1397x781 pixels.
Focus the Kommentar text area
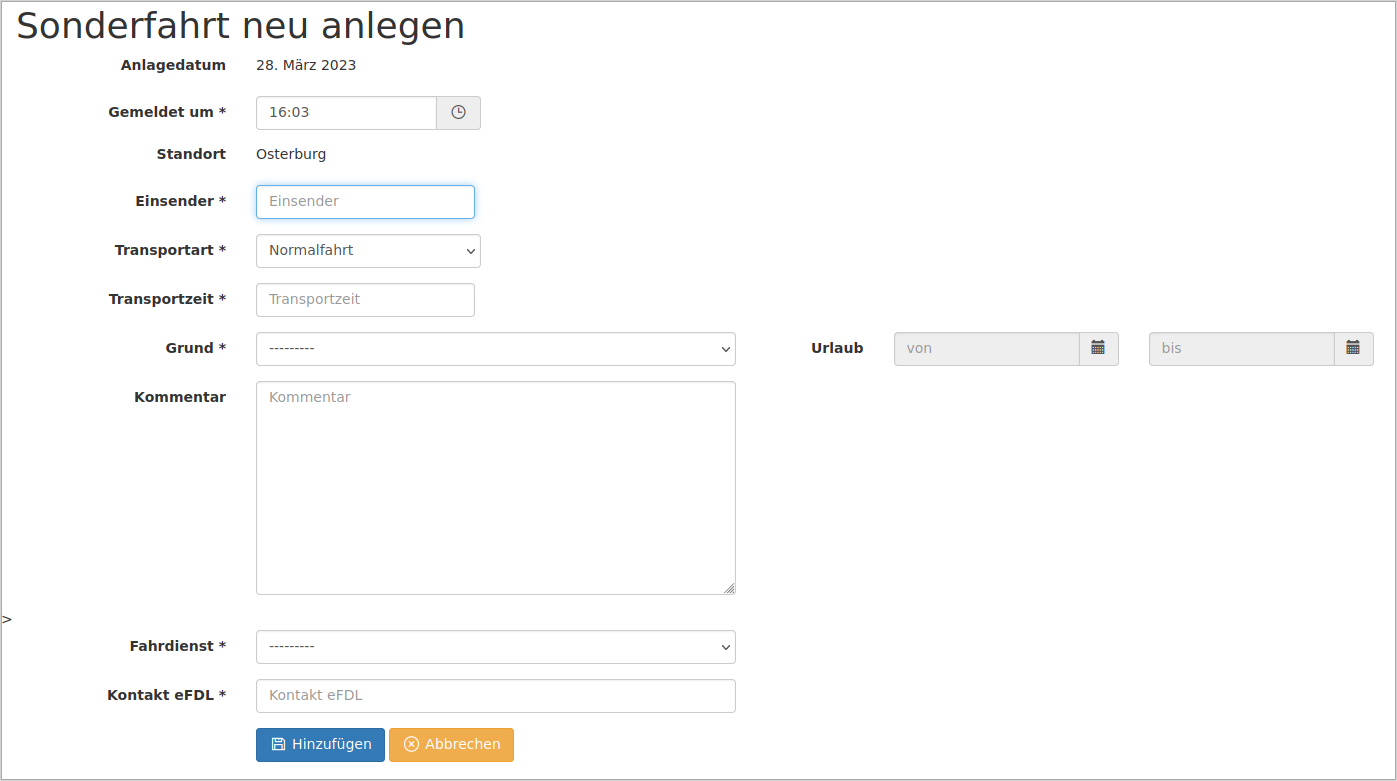(495, 488)
